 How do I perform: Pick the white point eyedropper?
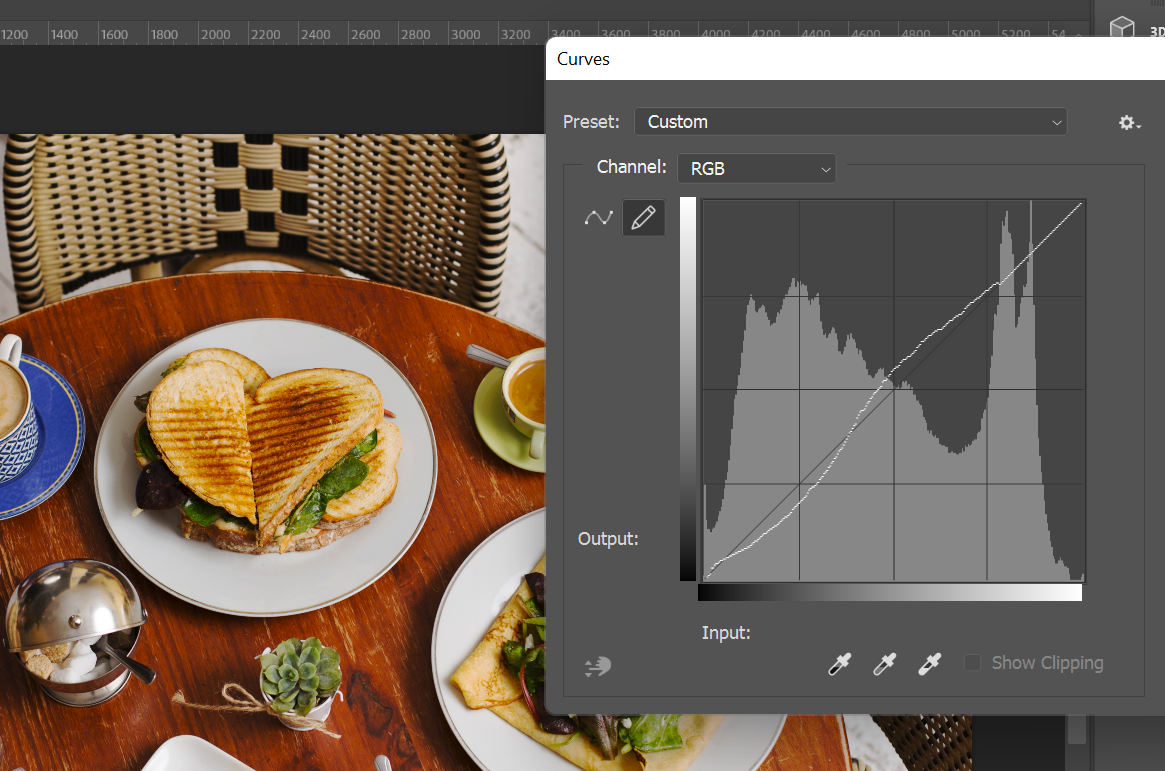[x=929, y=663]
